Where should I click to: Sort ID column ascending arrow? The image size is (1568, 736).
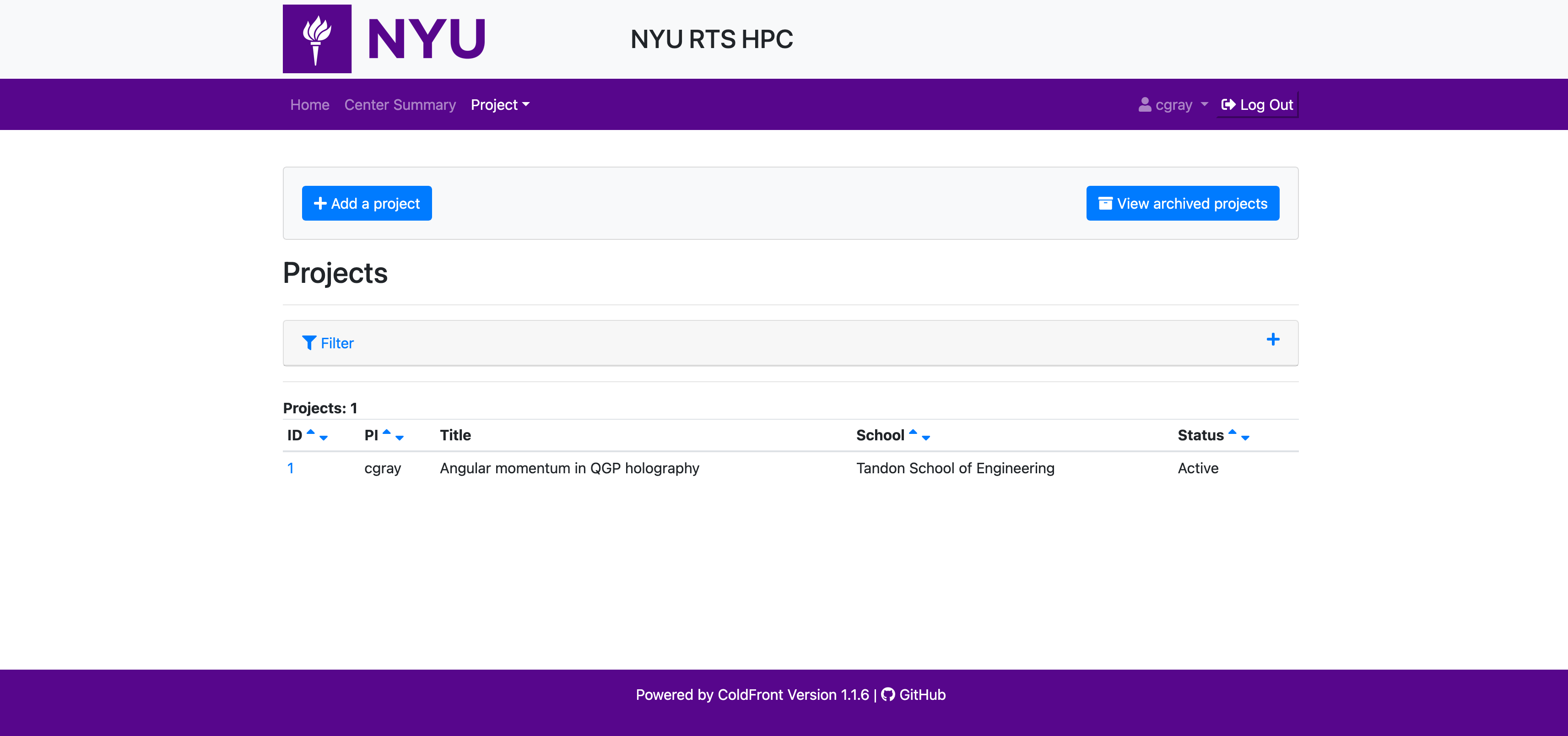click(310, 432)
